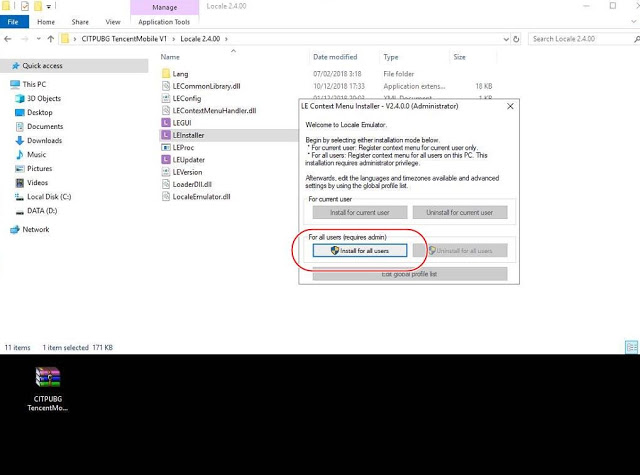Viewport: 640px width, 475px height.
Task: Switch to details view layout icon
Action: pos(631,347)
